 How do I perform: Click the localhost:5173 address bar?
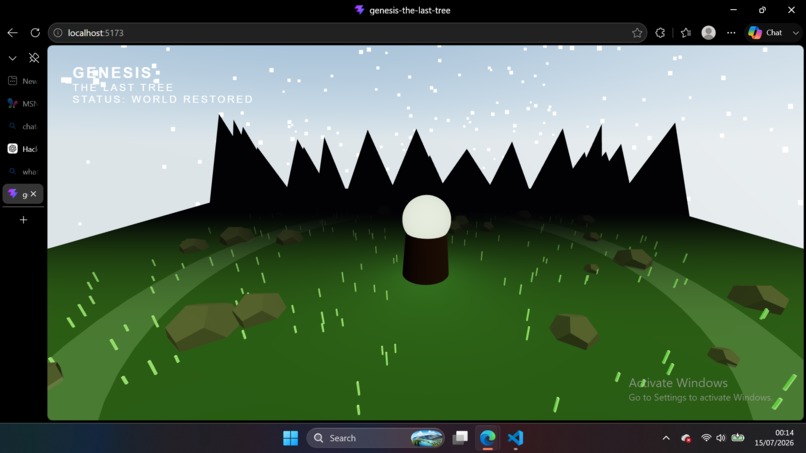347,33
